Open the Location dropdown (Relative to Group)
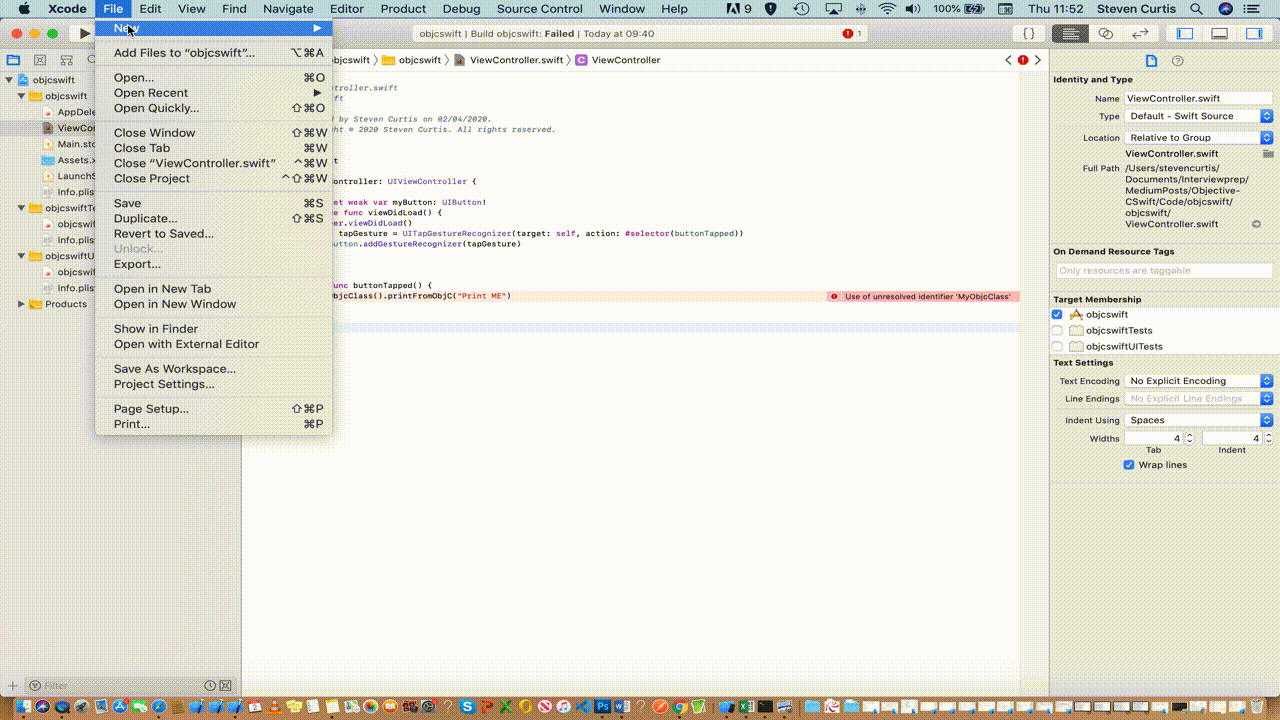This screenshot has width=1280, height=720. [1199, 138]
